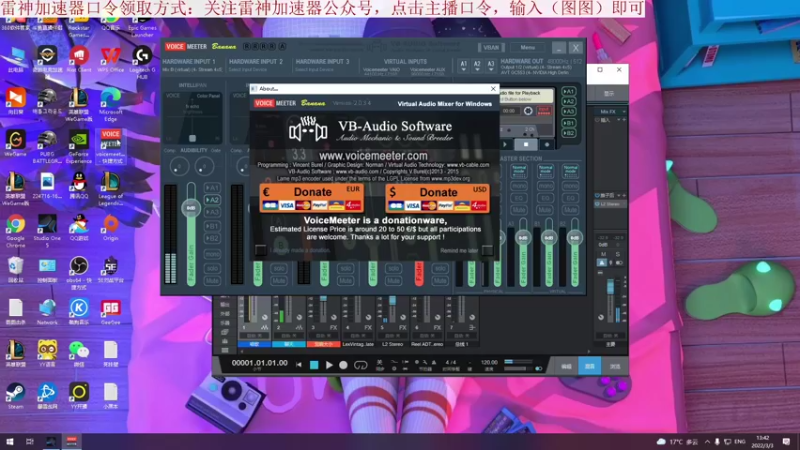Open Voicemeeter Menu
Screen dimensions: 800x450
[528, 47]
